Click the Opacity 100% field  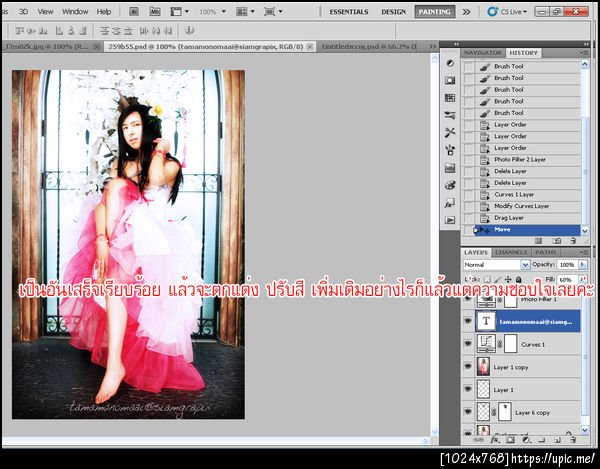click(x=567, y=265)
